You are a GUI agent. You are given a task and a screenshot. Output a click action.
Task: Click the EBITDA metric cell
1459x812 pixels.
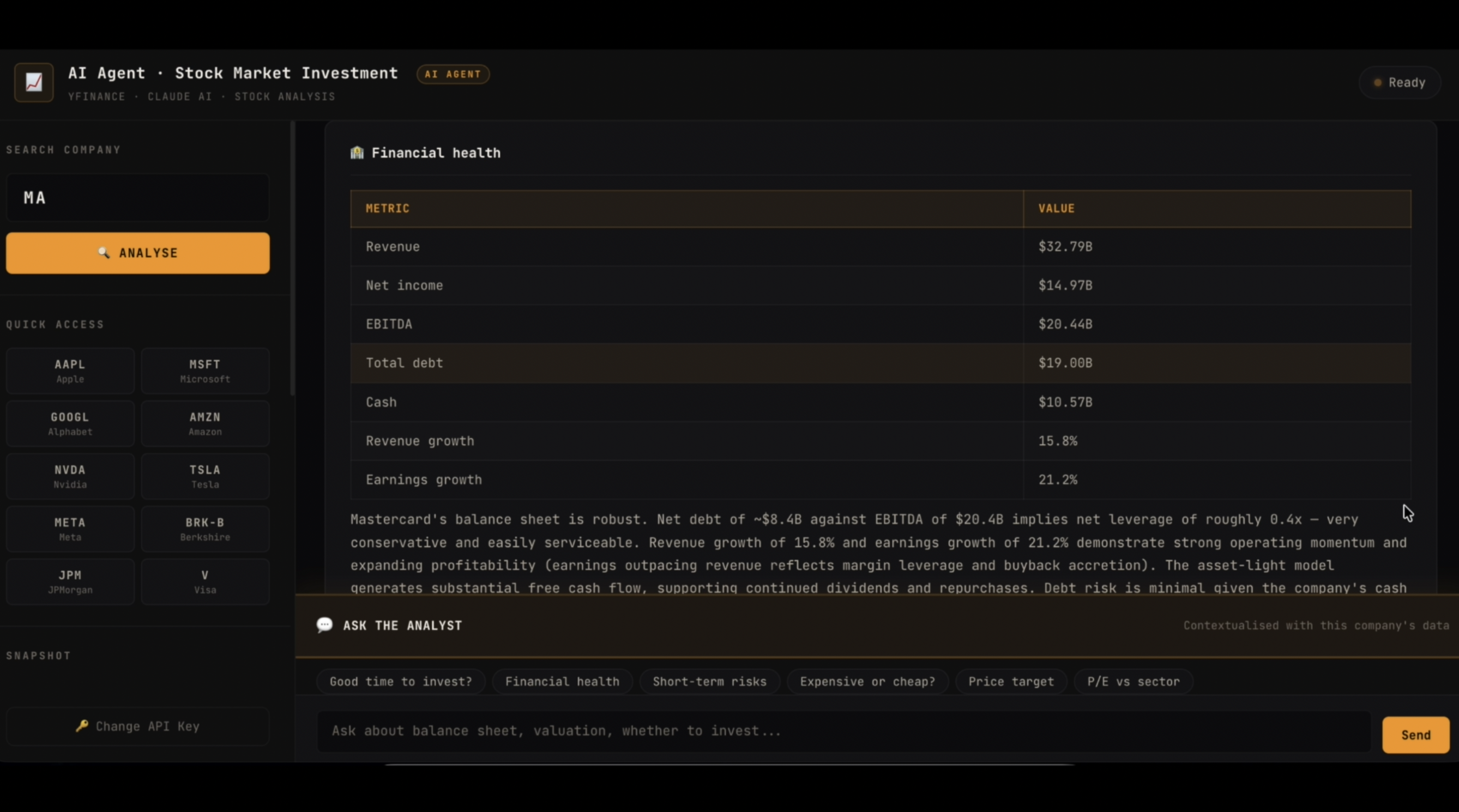pyautogui.click(x=686, y=324)
